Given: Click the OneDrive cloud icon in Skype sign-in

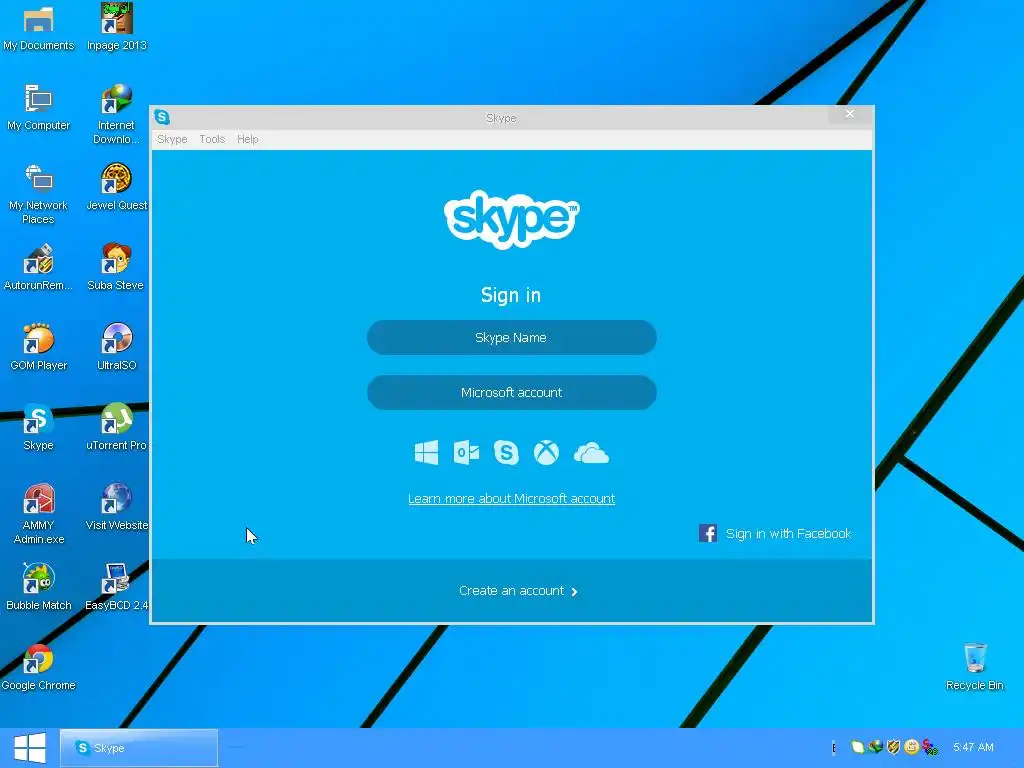Looking at the screenshot, I should coord(591,453).
